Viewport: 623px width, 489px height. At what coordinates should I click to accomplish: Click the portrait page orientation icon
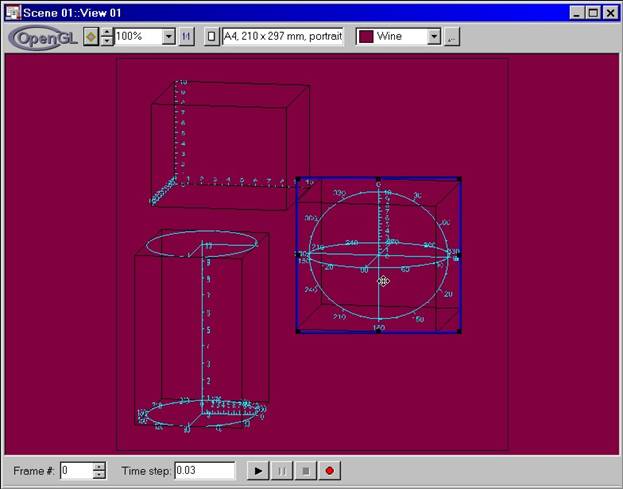tap(210, 36)
